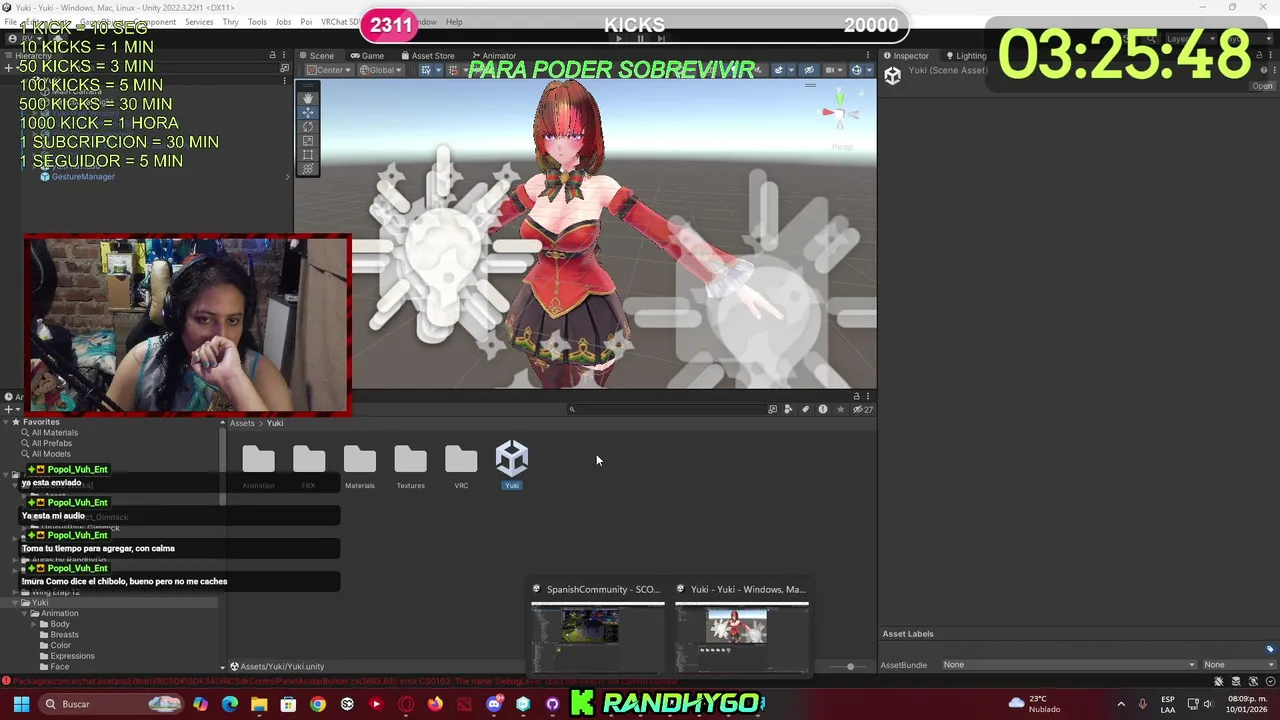Select All Materials in Favorites
The image size is (1280, 720).
[54, 433]
